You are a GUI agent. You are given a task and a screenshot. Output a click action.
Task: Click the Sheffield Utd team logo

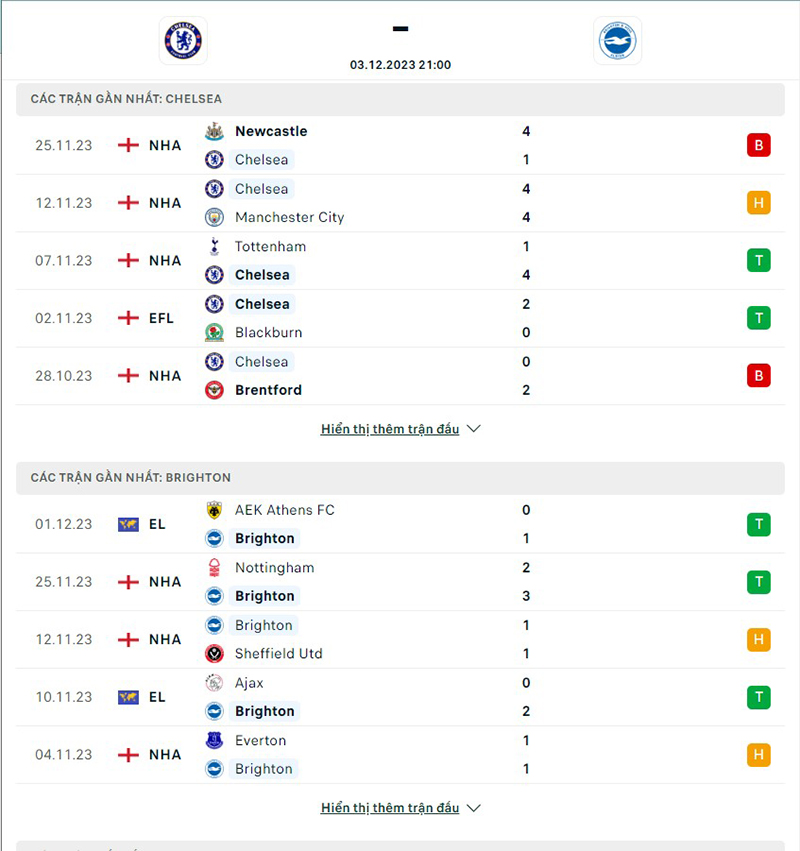pyautogui.click(x=214, y=654)
